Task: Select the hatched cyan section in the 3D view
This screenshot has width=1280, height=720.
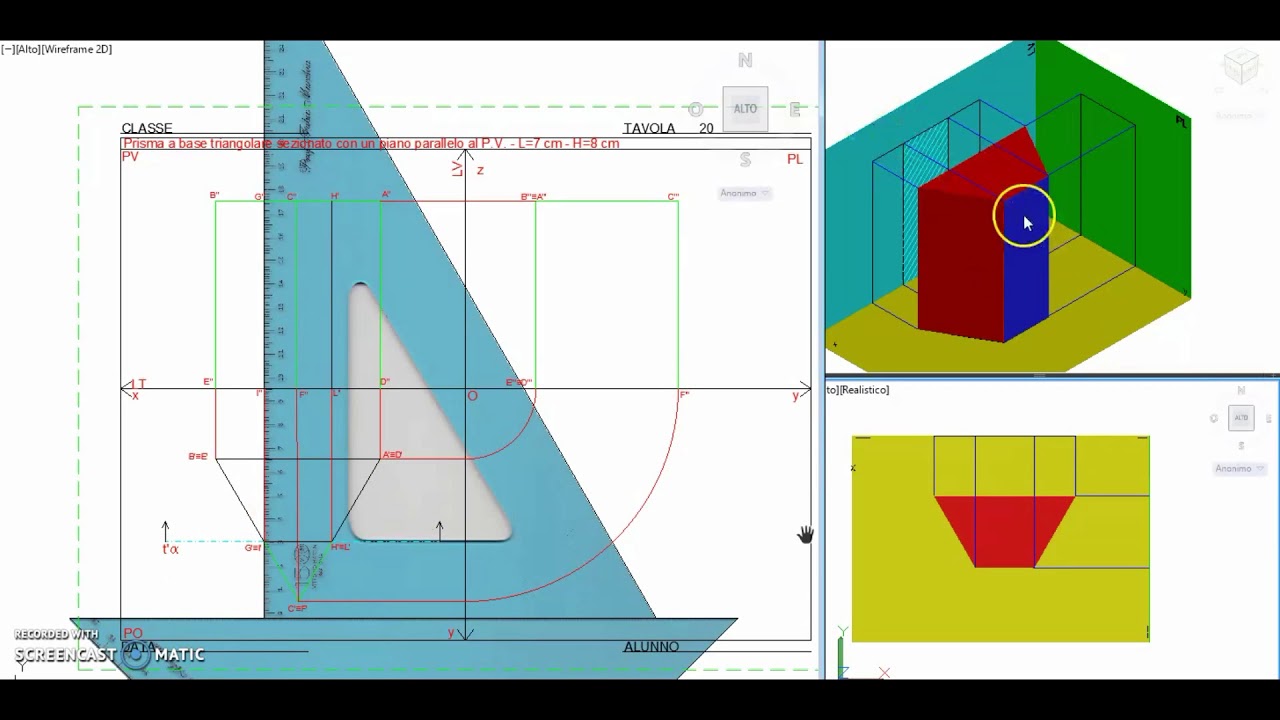Action: [925, 200]
